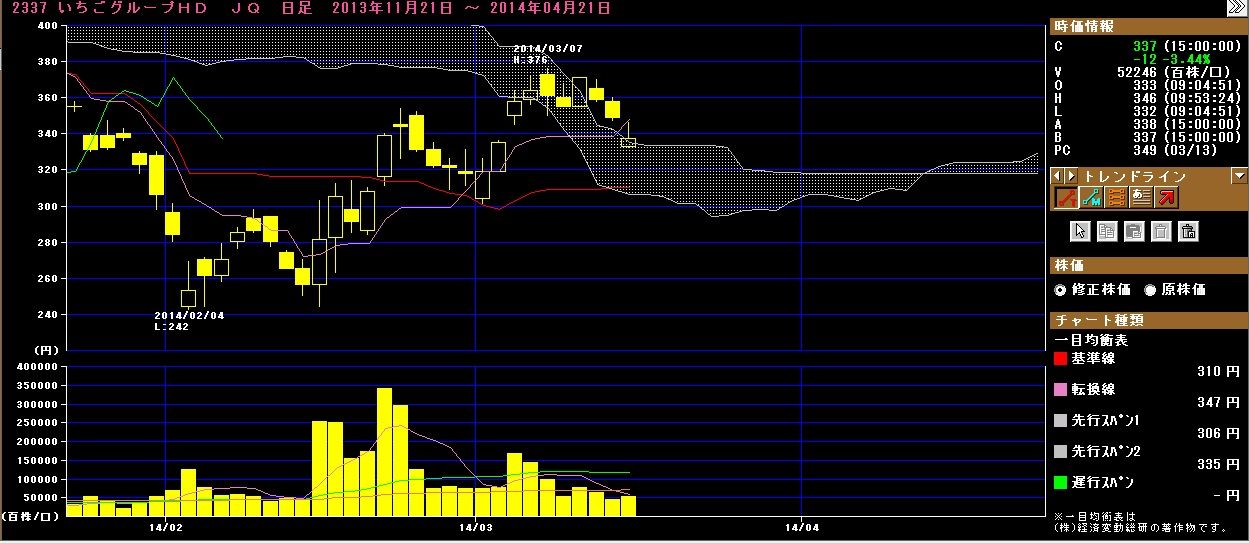Click the opening price value 333
The height and width of the screenshot is (543, 1249).
pyautogui.click(x=1144, y=85)
